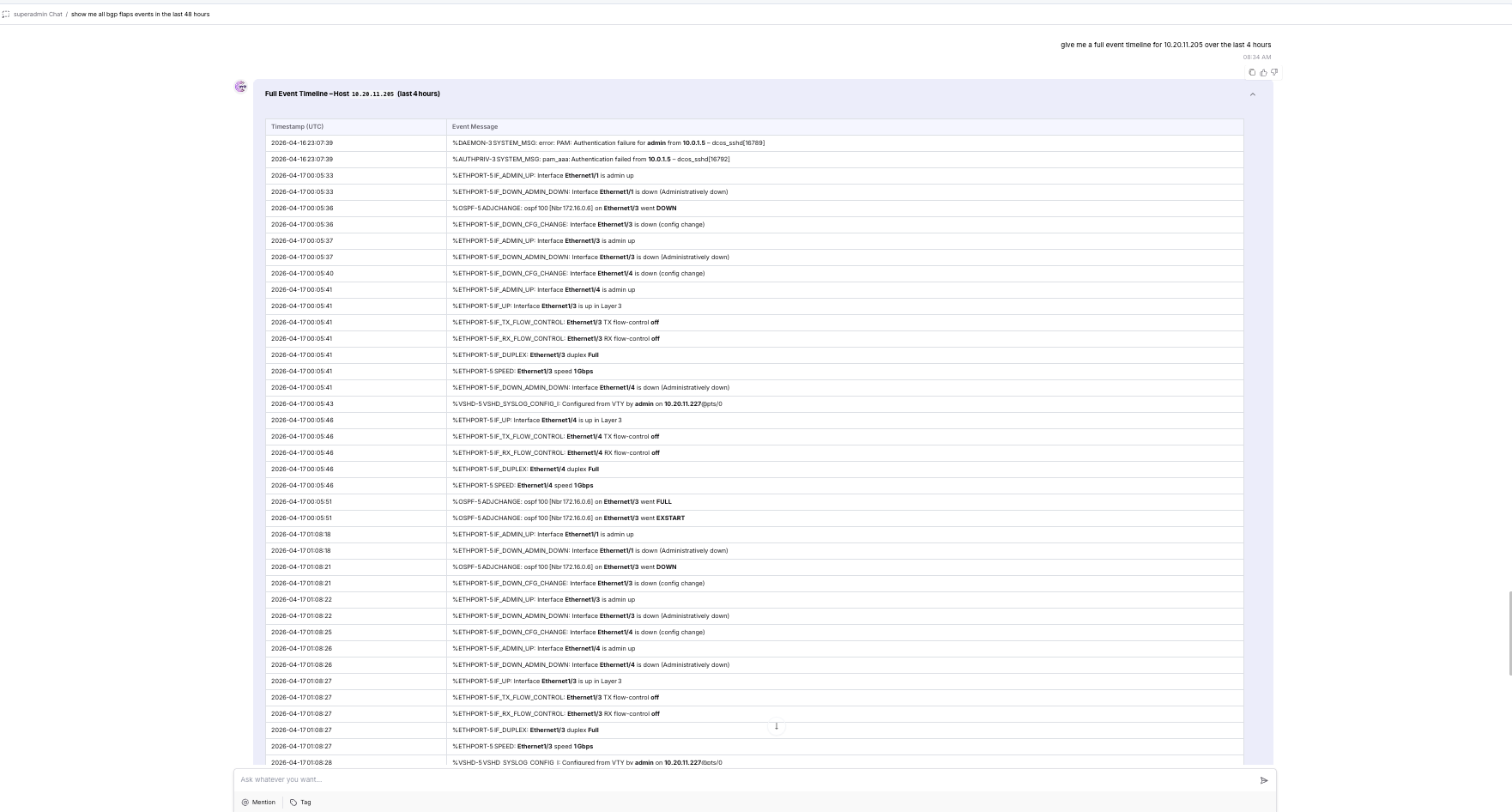Copy the assistant response with copy icon
Viewport: 1512px width, 812px height.
[1252, 72]
